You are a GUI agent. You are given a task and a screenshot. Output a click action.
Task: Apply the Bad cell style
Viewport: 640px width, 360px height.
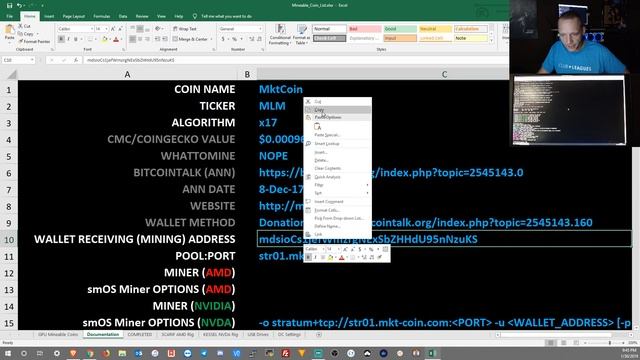point(364,29)
